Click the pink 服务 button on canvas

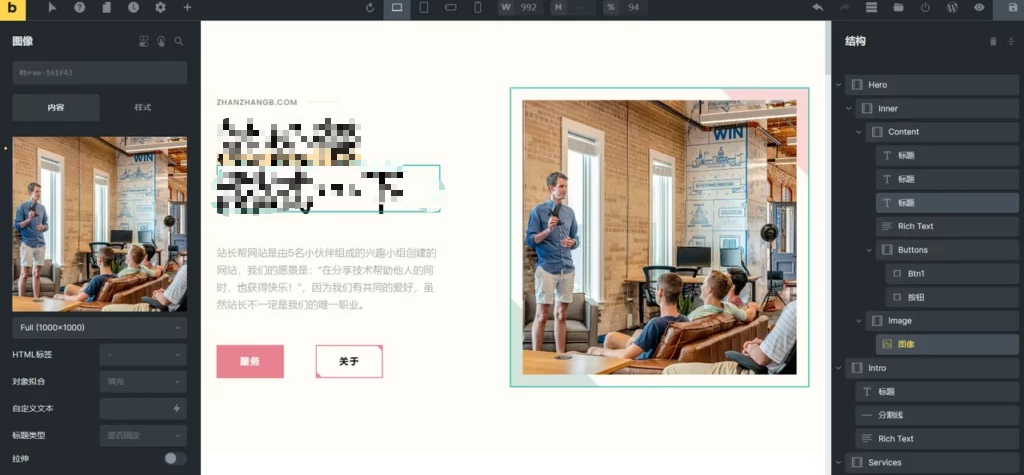point(250,361)
